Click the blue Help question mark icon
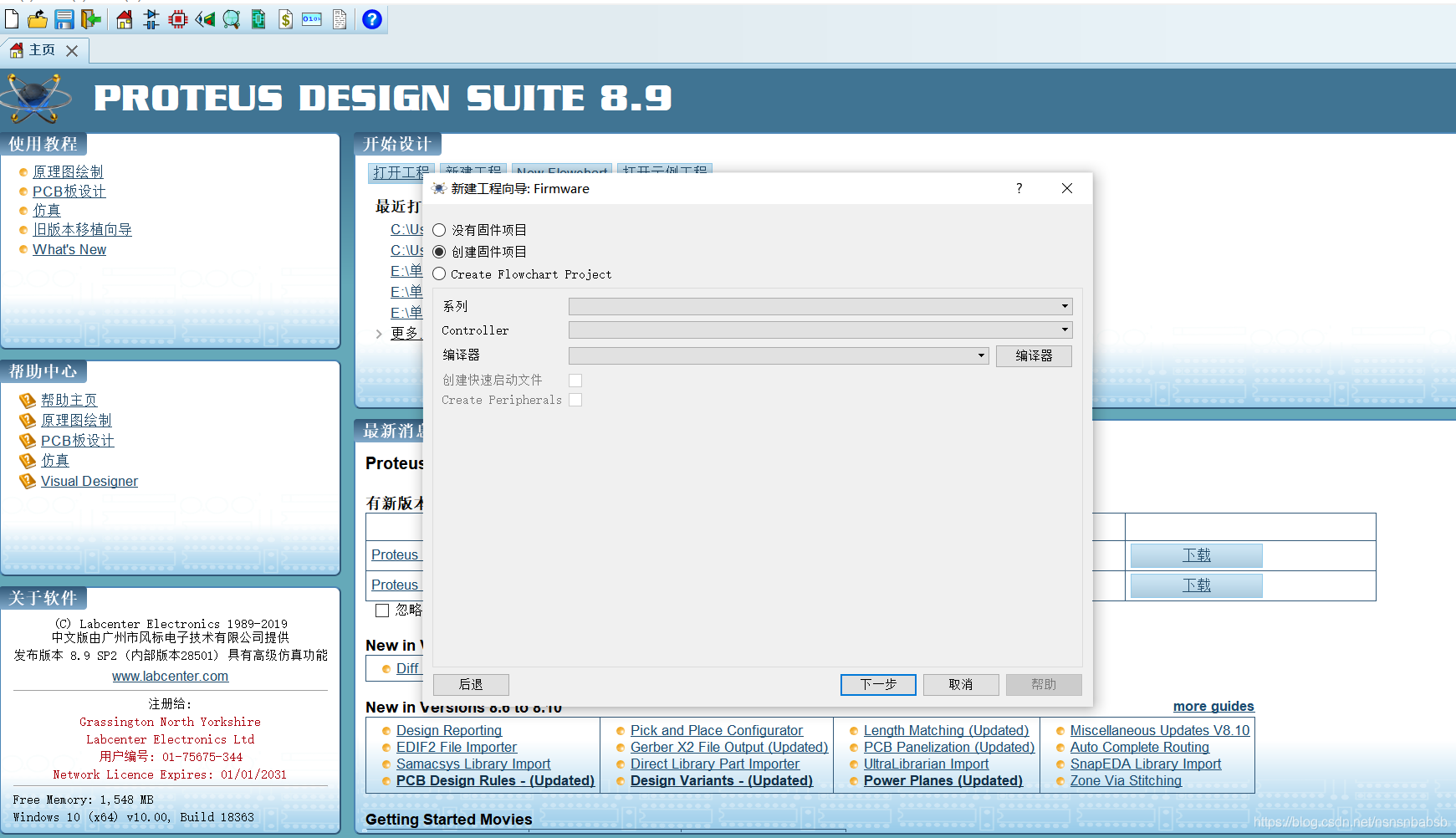The height and width of the screenshot is (838, 1456). [x=372, y=18]
